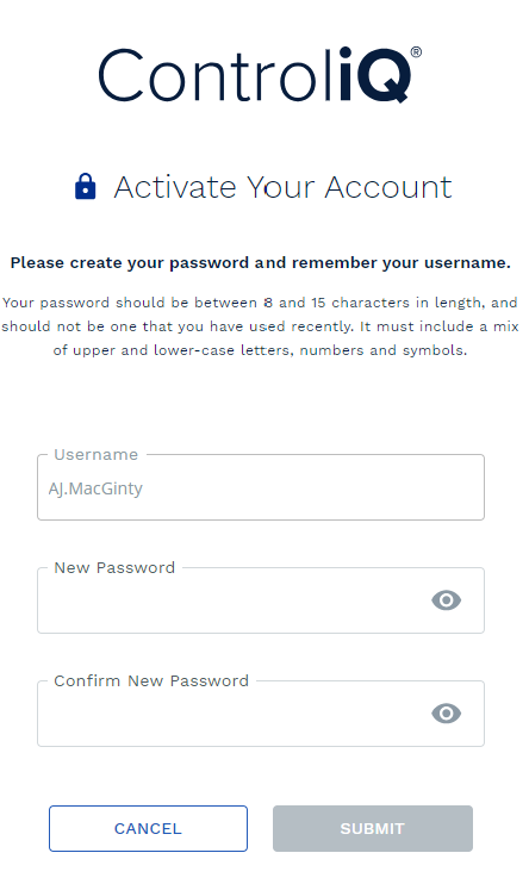Click the Activate Your Account heading
Viewport: 522px width, 885px height.
click(x=283, y=187)
